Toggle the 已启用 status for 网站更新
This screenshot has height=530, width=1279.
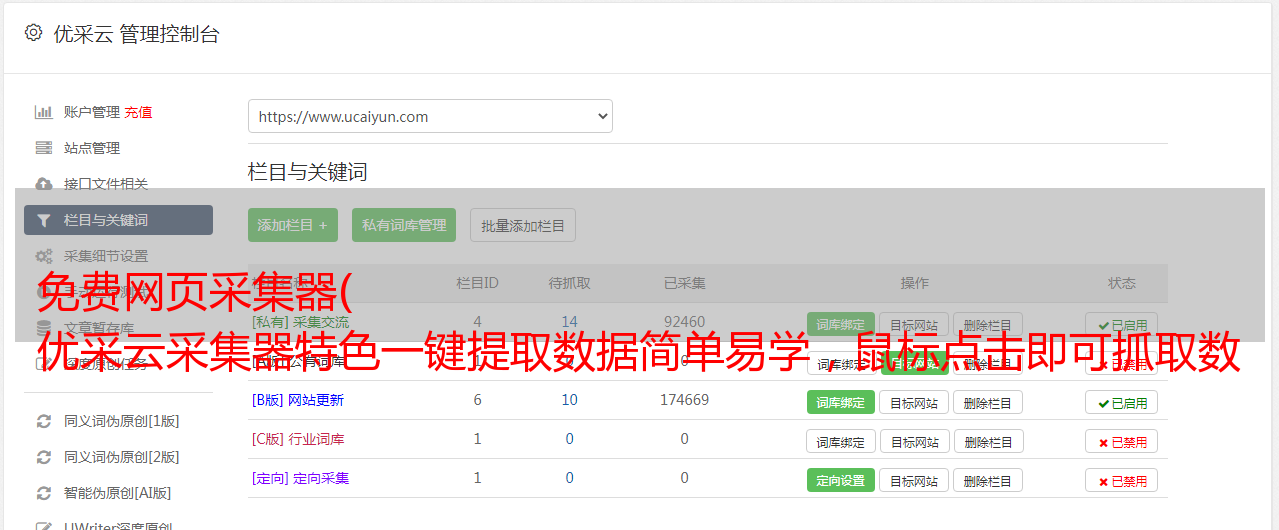[1122, 402]
